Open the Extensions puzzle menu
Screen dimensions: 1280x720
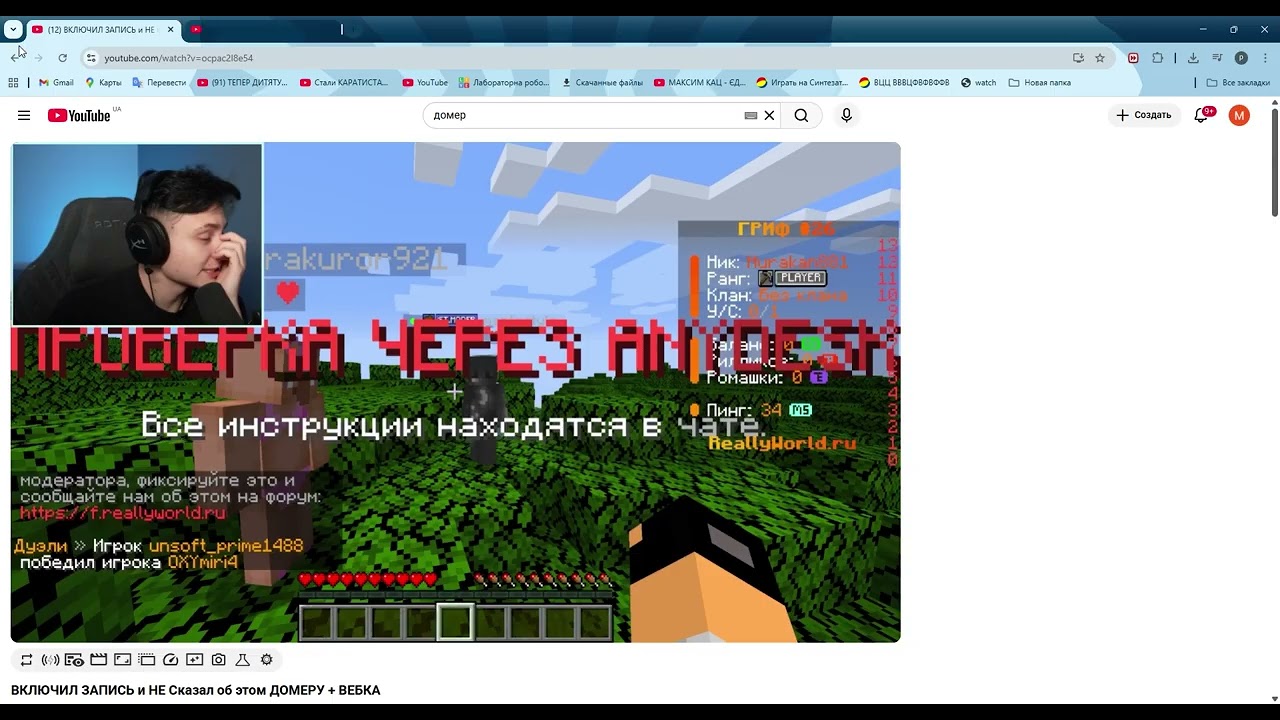click(1158, 58)
